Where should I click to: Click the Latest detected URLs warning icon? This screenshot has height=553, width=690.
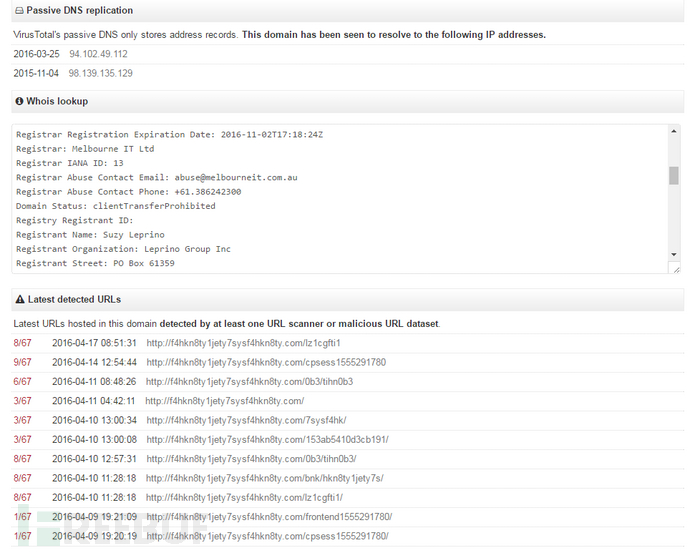20,300
